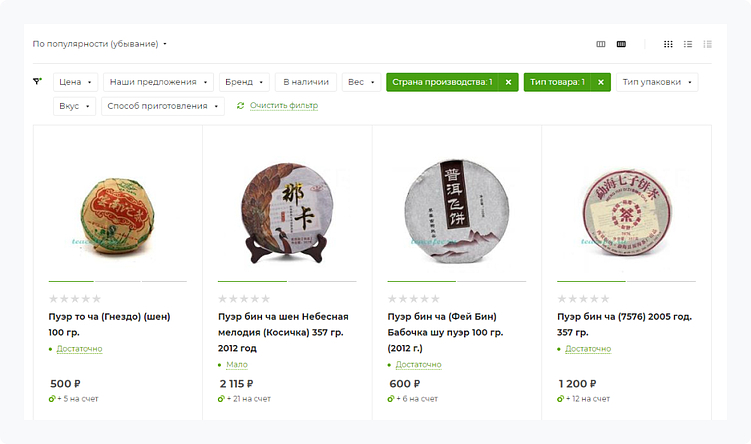Remove the 'Страна производства' filter

508,82
